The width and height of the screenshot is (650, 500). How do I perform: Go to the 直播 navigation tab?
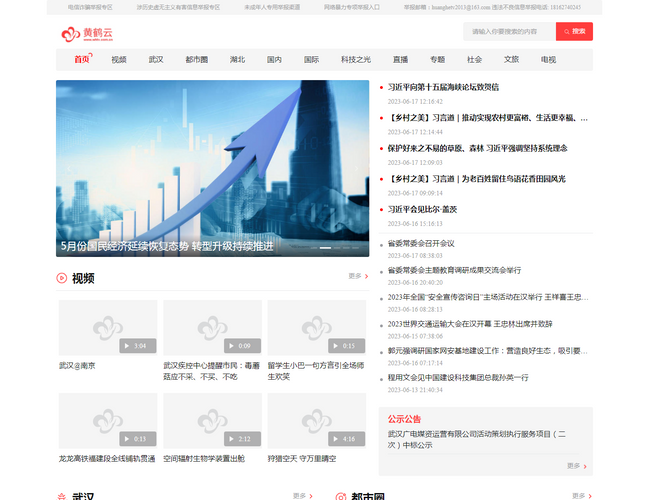(x=400, y=59)
